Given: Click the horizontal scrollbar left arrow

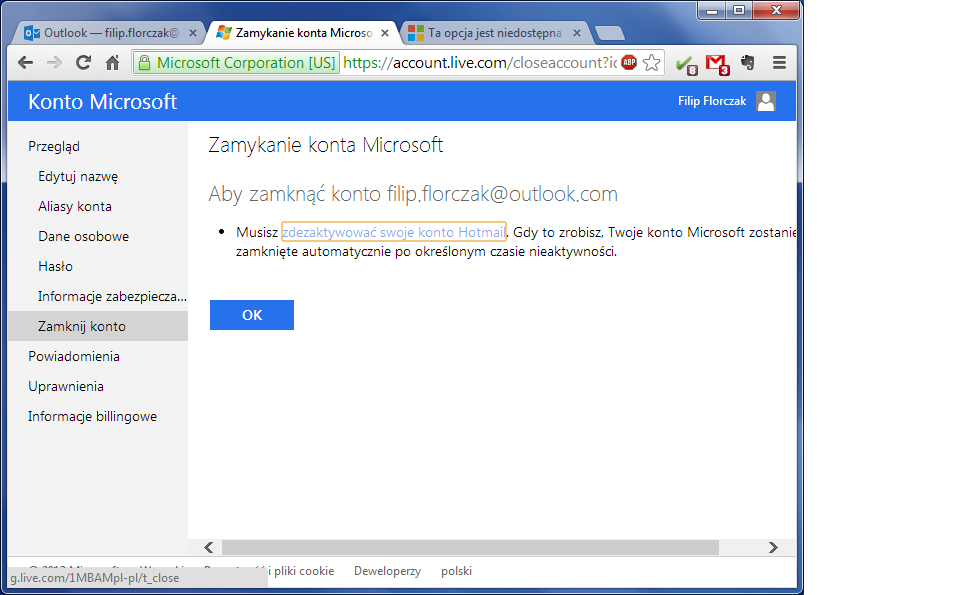Looking at the screenshot, I should point(209,547).
